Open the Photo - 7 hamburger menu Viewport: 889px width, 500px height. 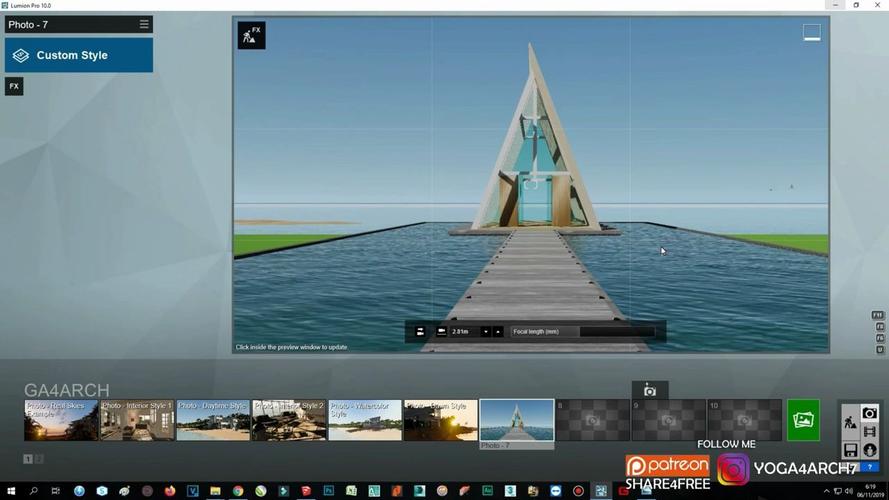point(144,24)
